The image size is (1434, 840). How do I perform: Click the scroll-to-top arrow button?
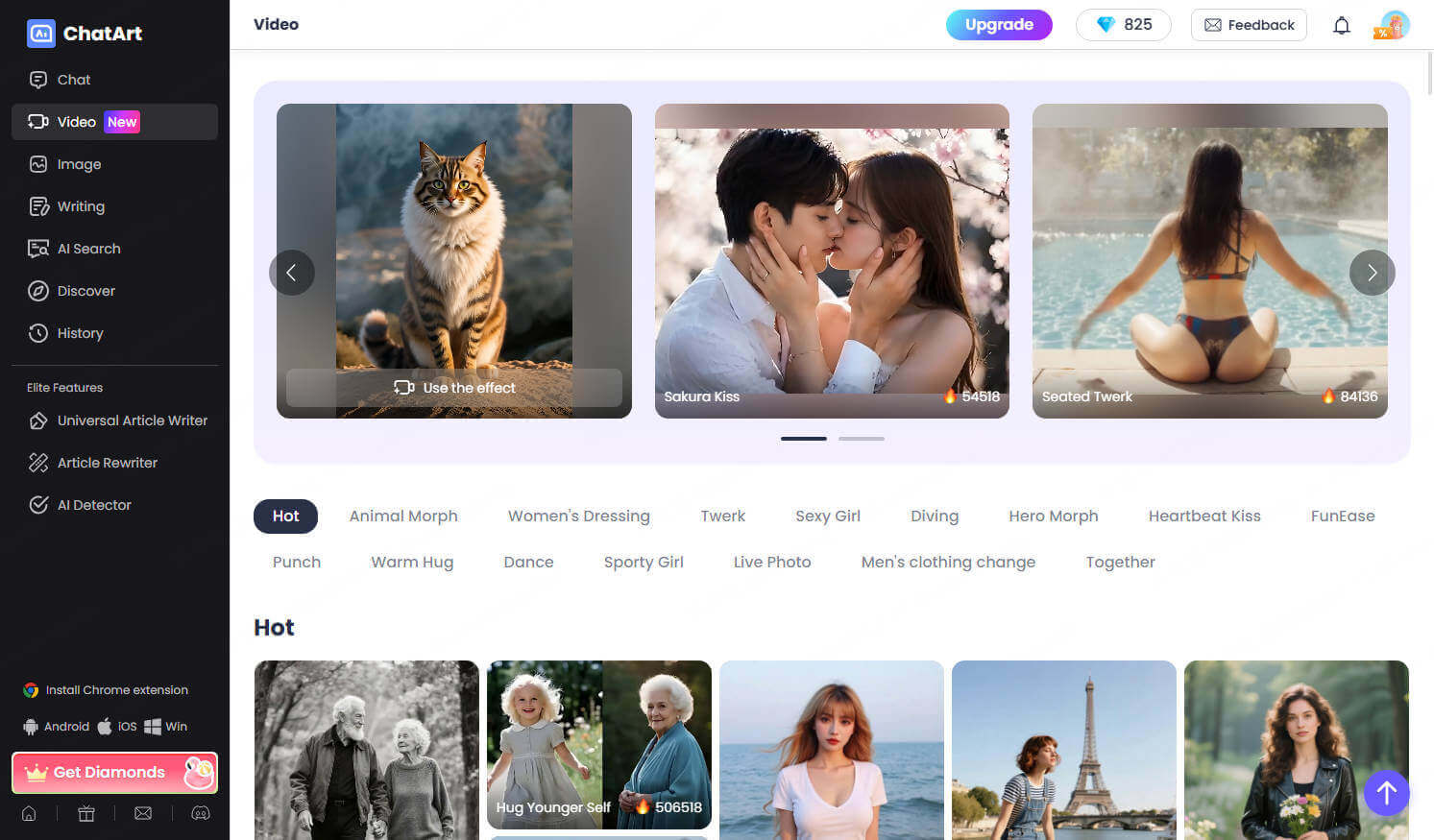1387,793
